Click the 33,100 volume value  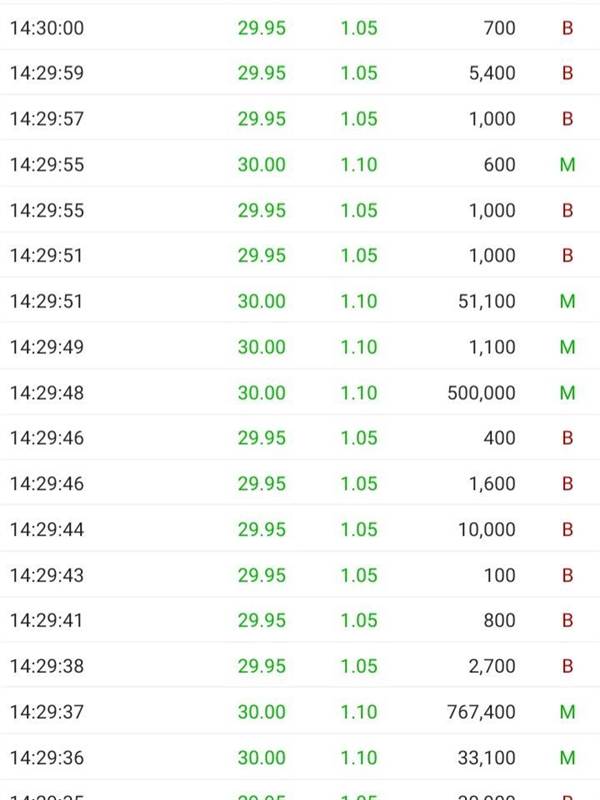486,758
